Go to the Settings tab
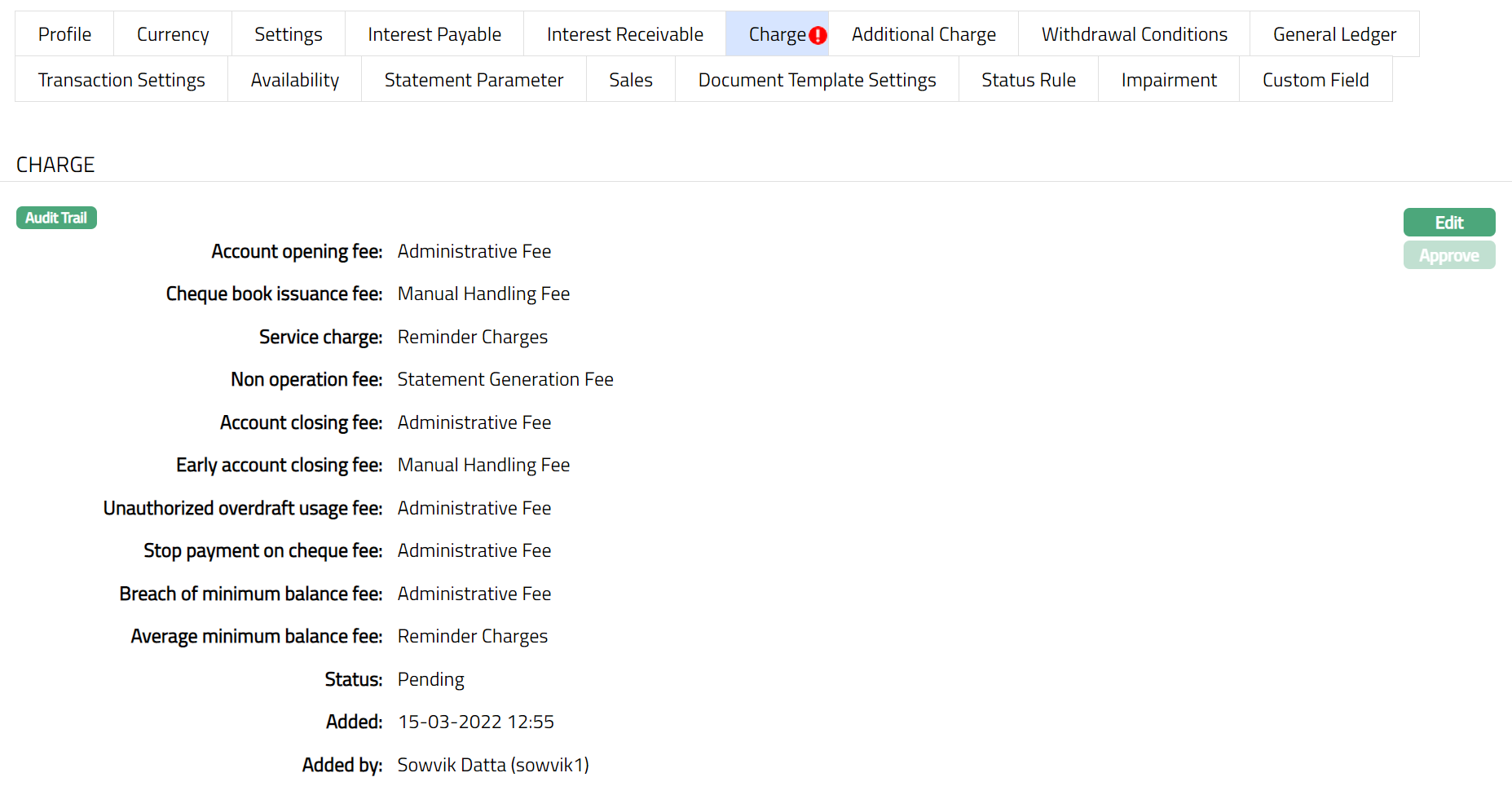Image resolution: width=1512 pixels, height=795 pixels. pyautogui.click(x=289, y=34)
